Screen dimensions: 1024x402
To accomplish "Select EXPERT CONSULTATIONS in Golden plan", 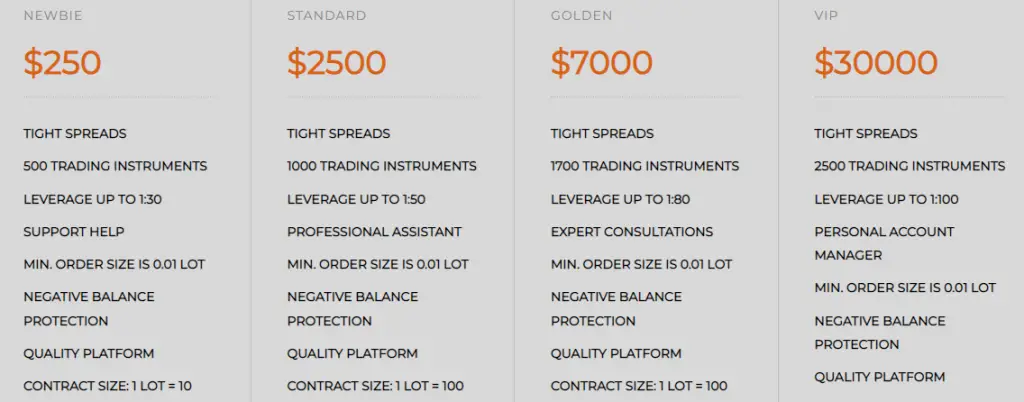I will tap(631, 232).
